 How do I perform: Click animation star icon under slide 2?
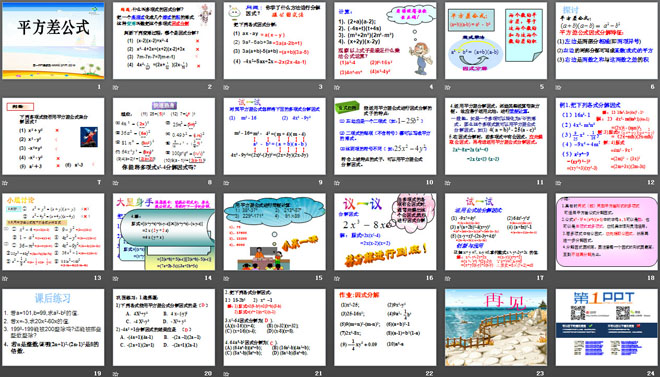tap(116, 88)
